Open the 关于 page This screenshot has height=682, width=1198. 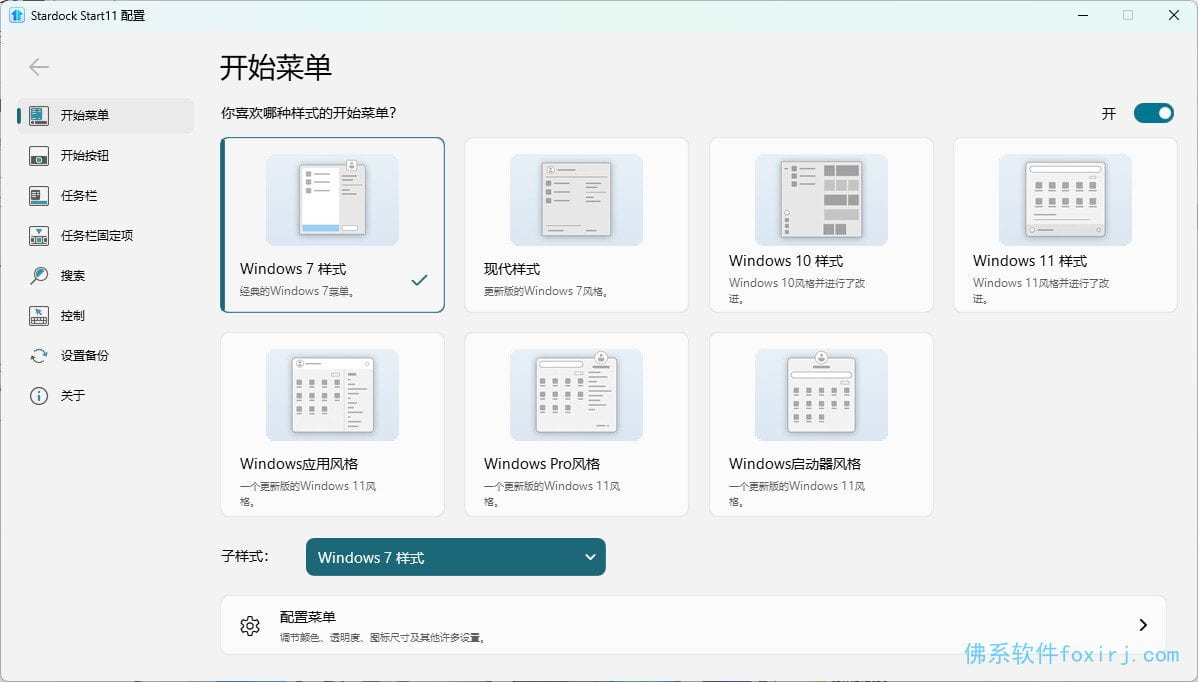(105, 396)
